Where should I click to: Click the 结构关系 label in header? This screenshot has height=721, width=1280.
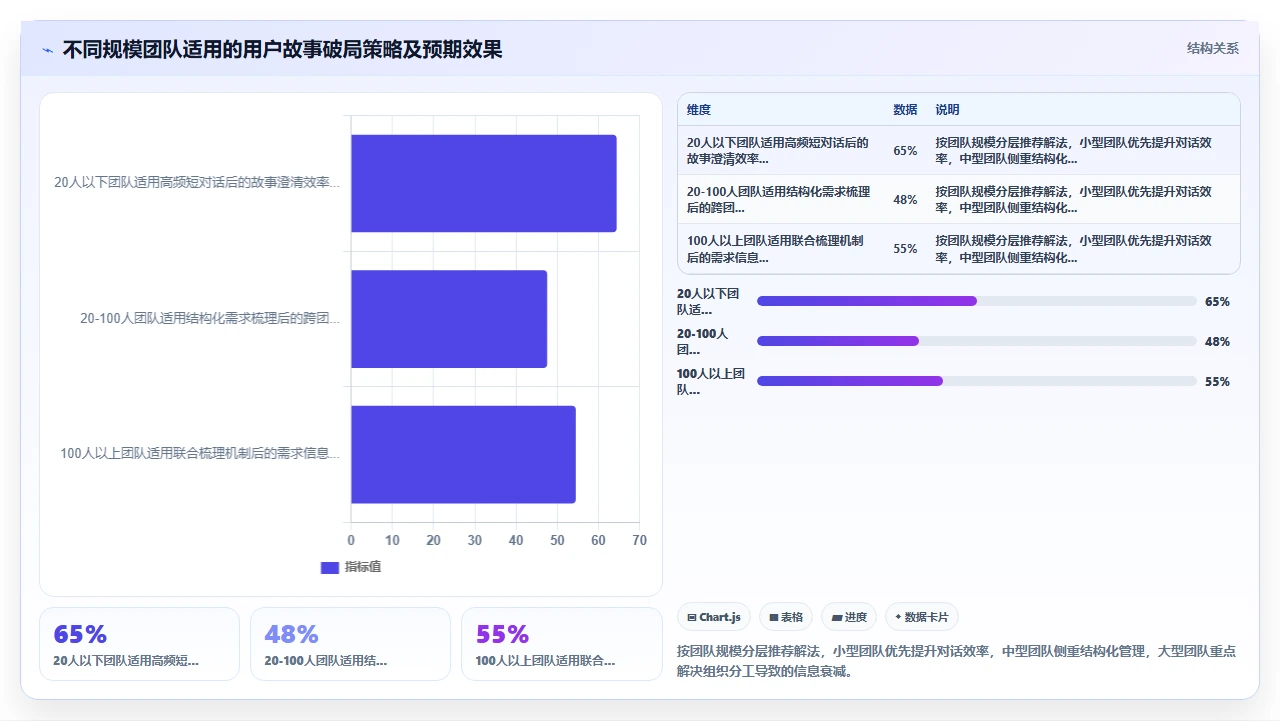click(1213, 48)
